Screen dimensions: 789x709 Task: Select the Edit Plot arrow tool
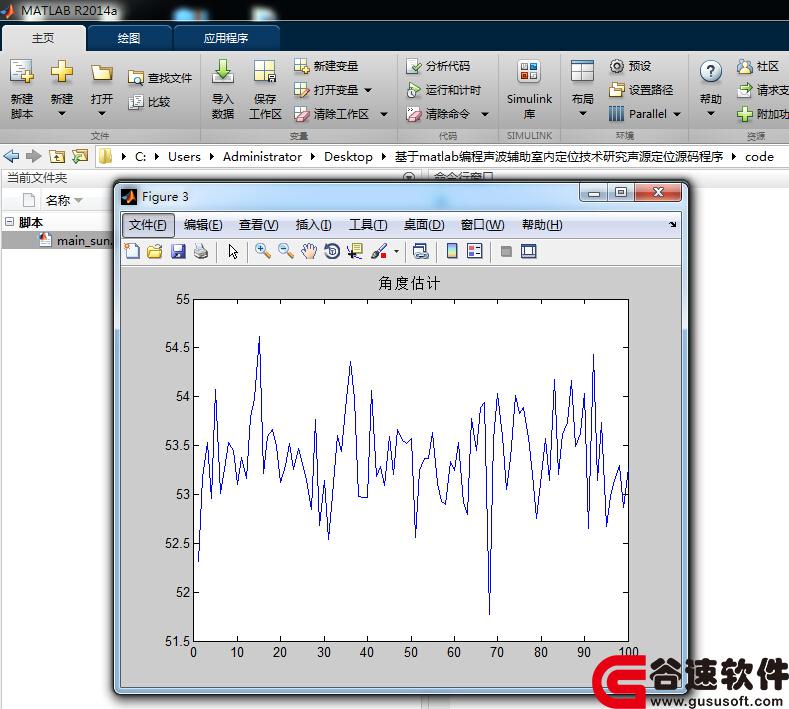coord(233,251)
